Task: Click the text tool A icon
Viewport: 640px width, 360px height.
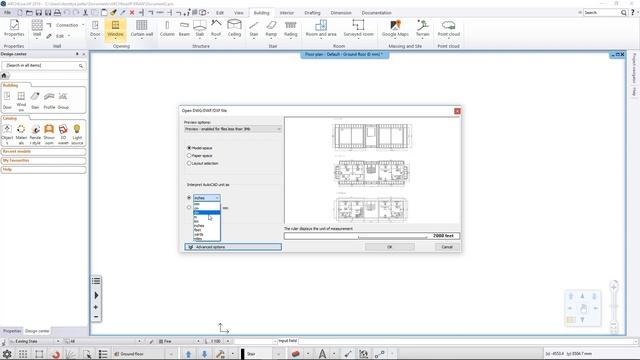Action: point(322,354)
